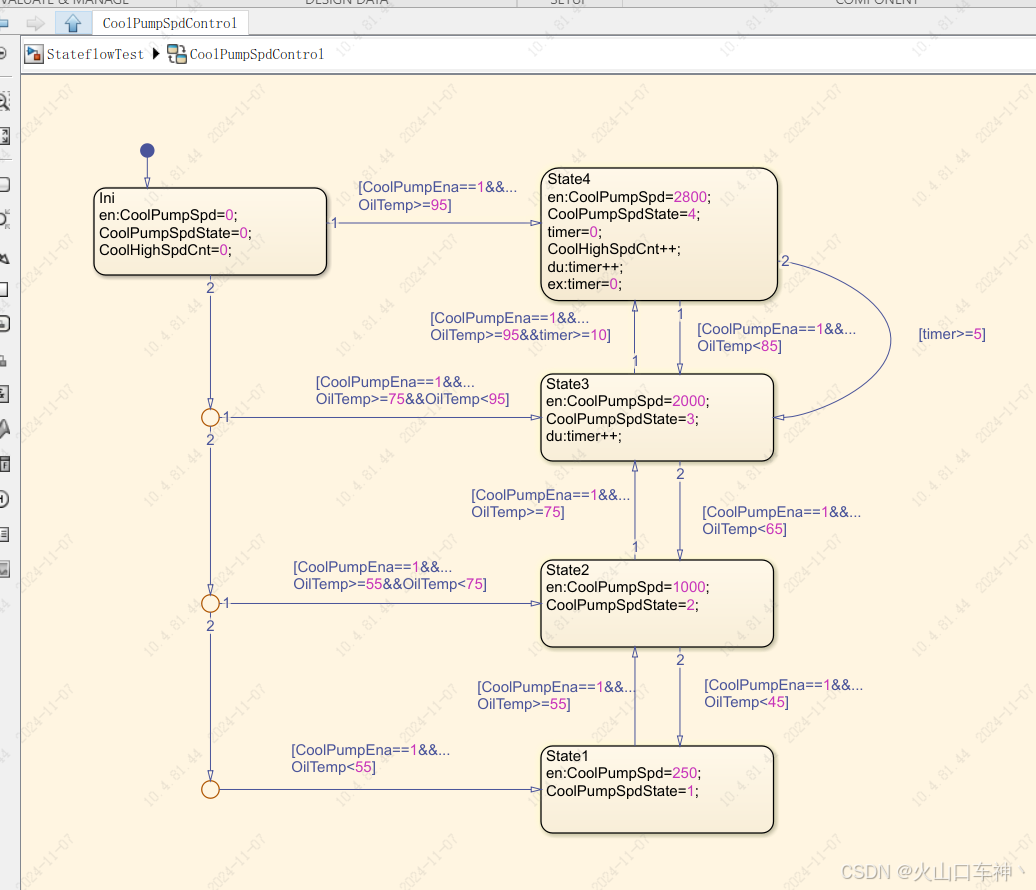Click the forward navigation arrow button
This screenshot has height=890, width=1036.
click(x=36, y=22)
